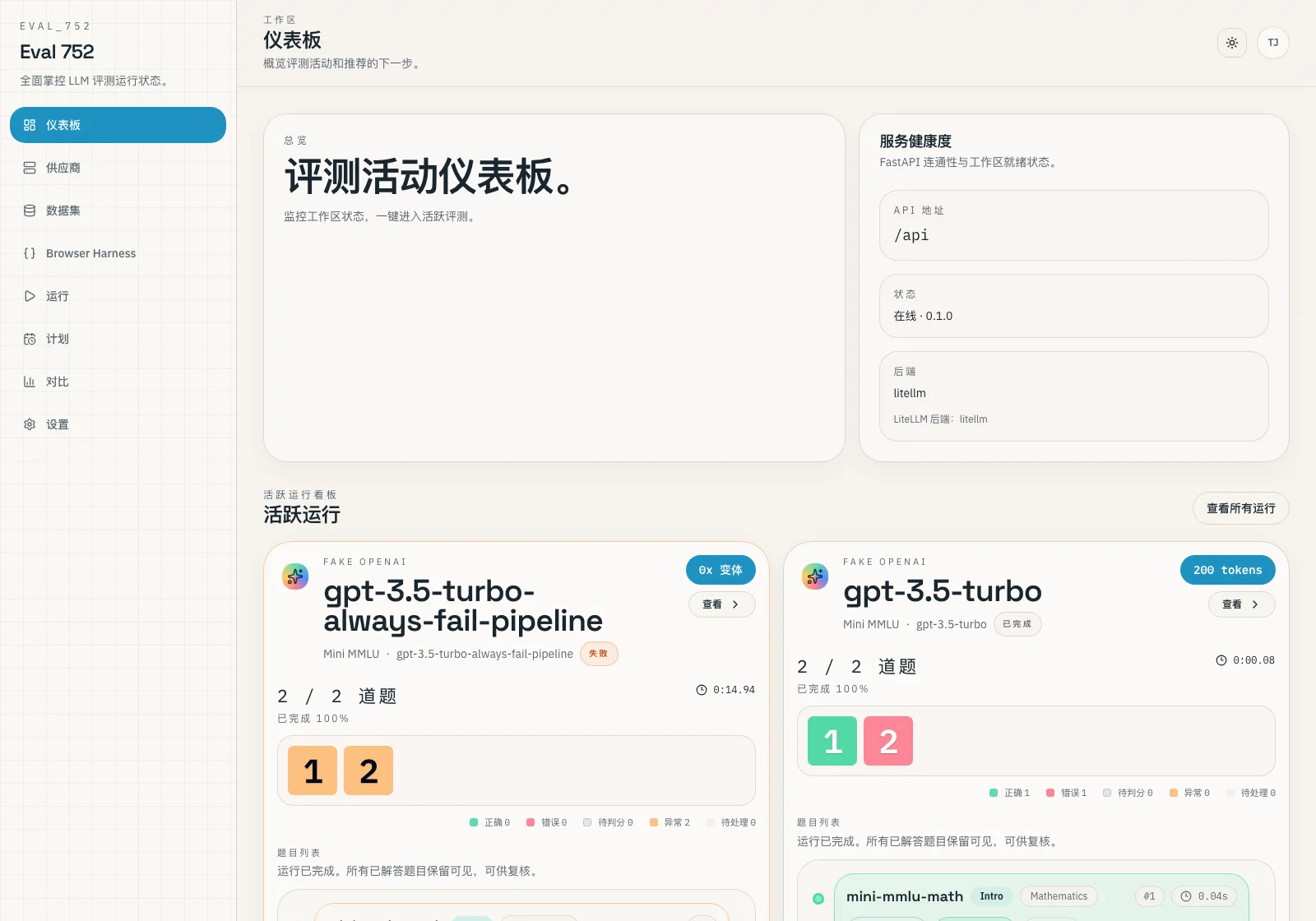Select orange question tile 1 in failed run
The image size is (1316, 921).
click(313, 771)
